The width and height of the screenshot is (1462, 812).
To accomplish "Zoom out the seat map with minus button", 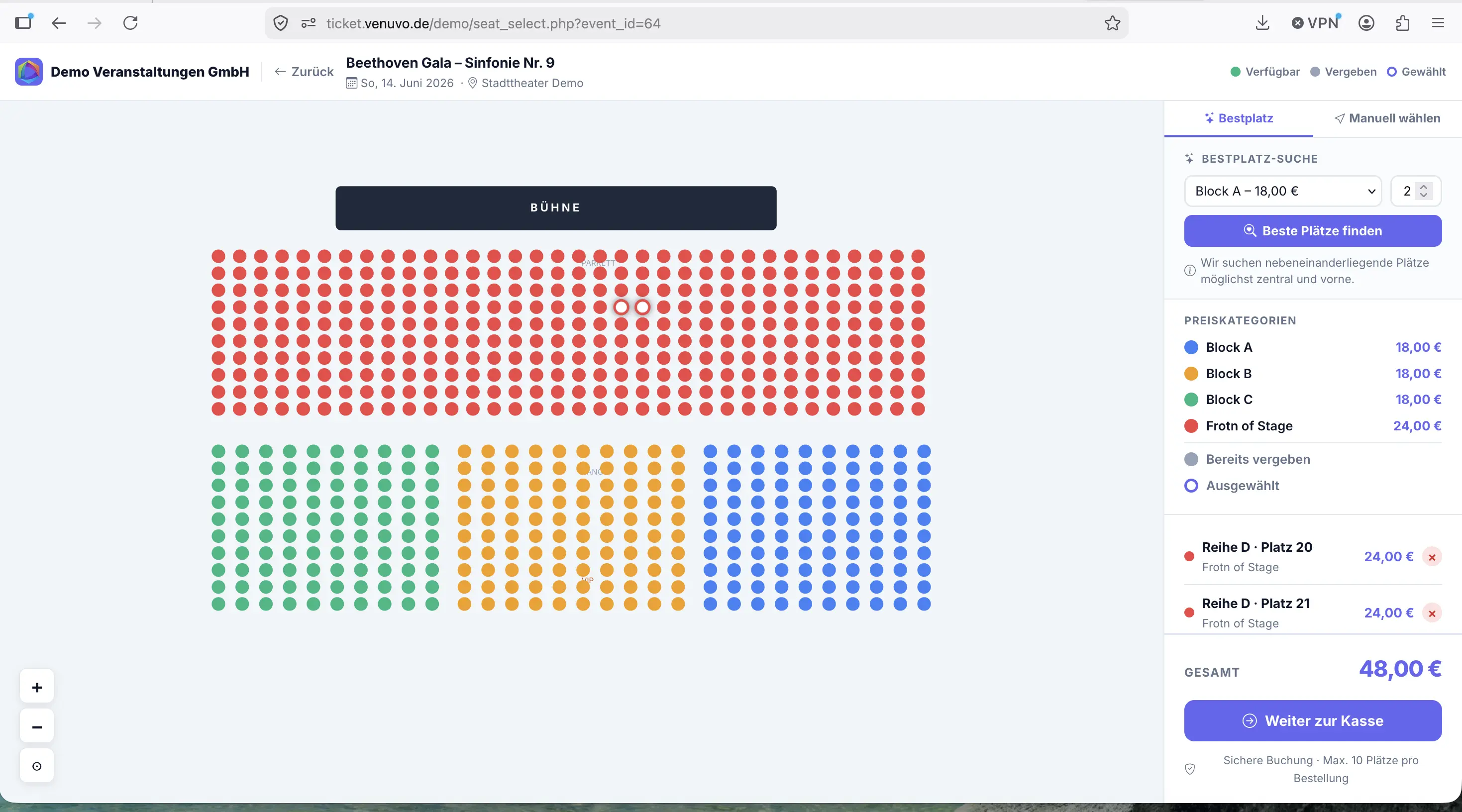I will tap(37, 726).
